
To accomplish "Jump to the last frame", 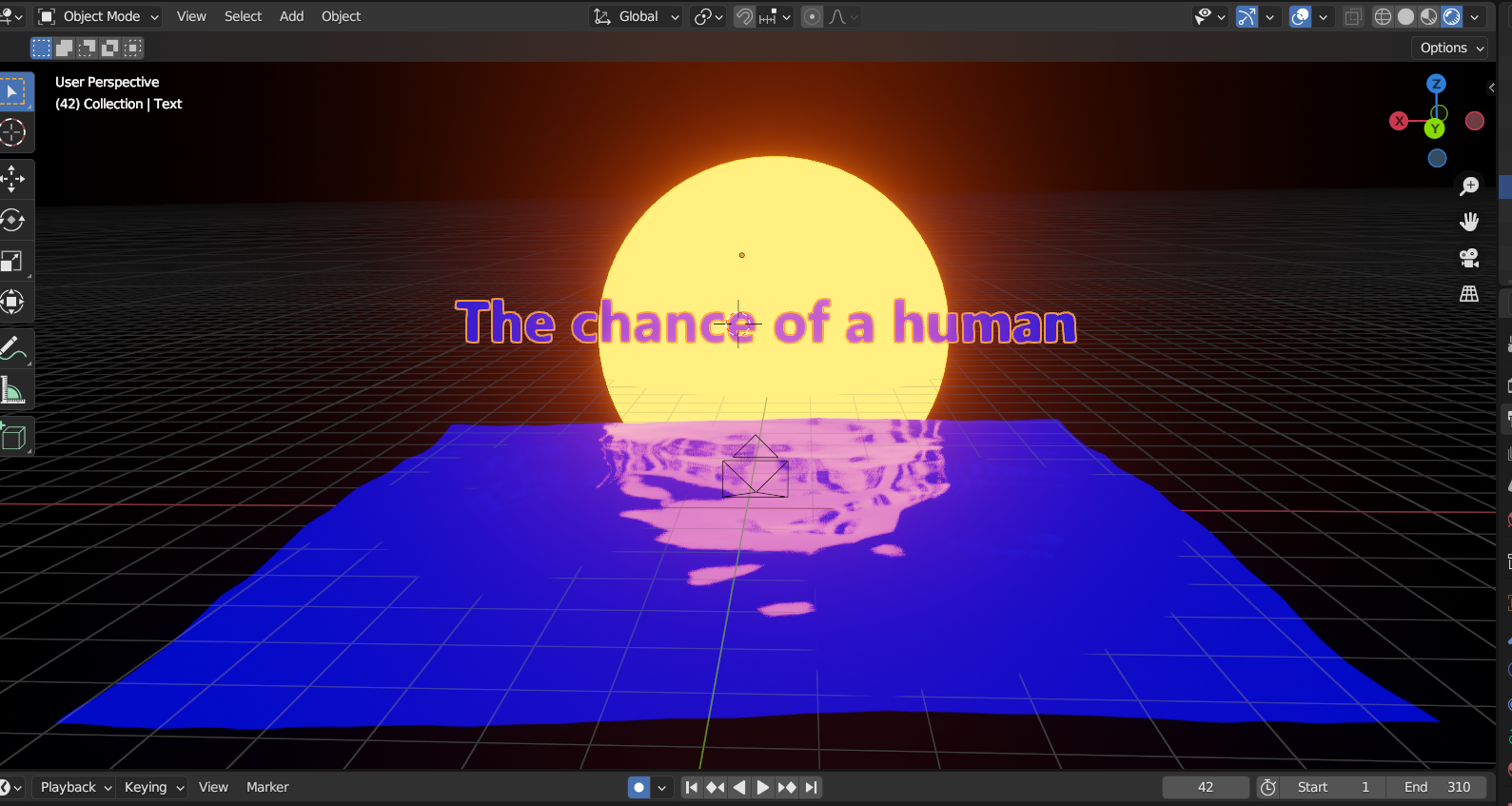I will click(x=811, y=787).
